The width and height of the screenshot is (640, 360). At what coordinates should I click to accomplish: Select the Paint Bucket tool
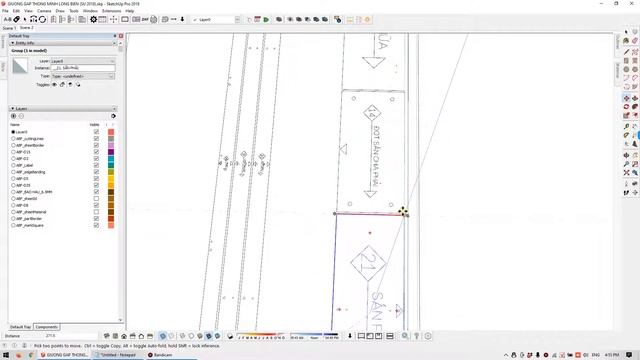click(626, 41)
